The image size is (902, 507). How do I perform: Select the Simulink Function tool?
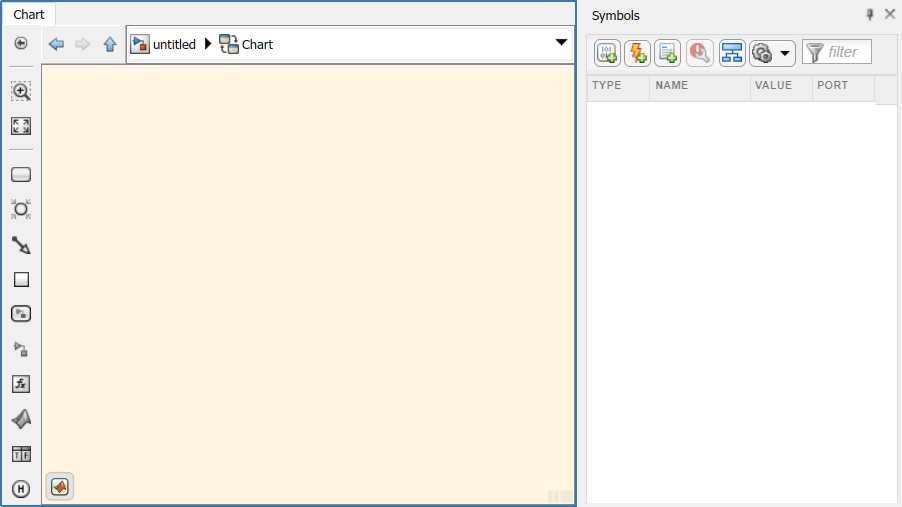point(21,349)
